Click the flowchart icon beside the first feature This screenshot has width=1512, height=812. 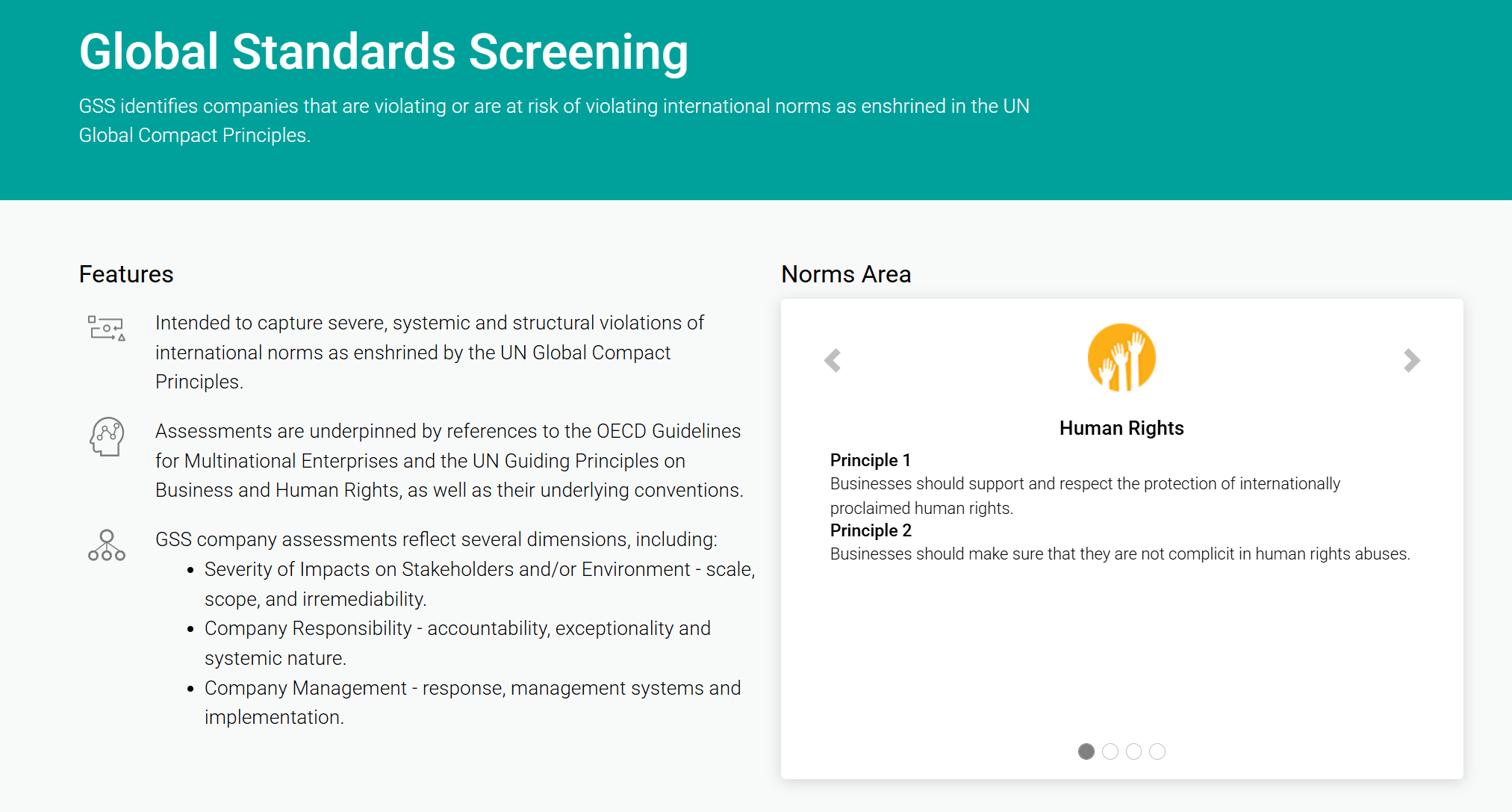pos(106,328)
